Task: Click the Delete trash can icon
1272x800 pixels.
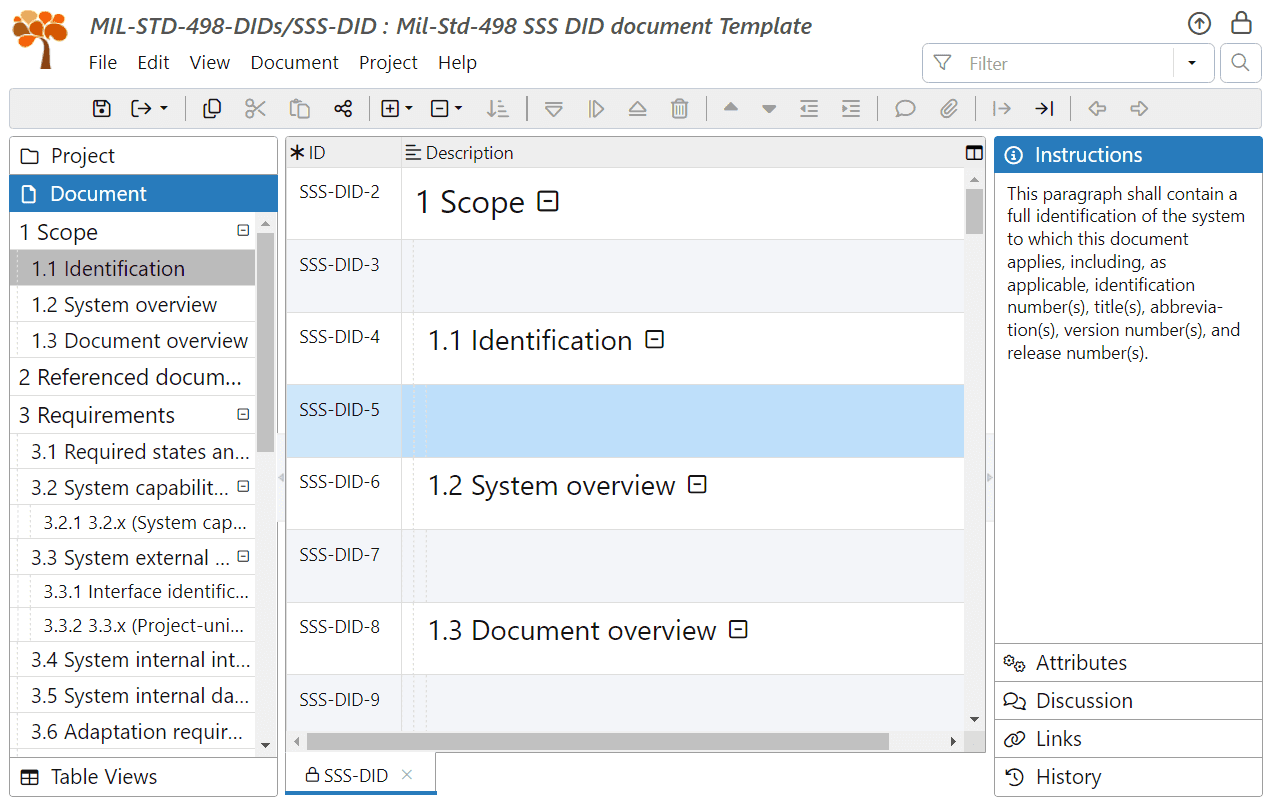Action: (x=680, y=109)
